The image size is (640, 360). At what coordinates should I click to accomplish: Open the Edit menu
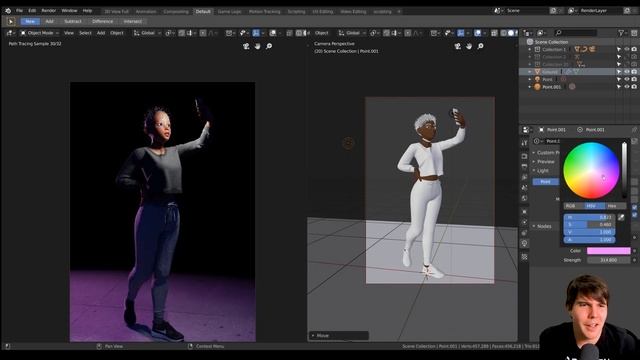pos(32,11)
